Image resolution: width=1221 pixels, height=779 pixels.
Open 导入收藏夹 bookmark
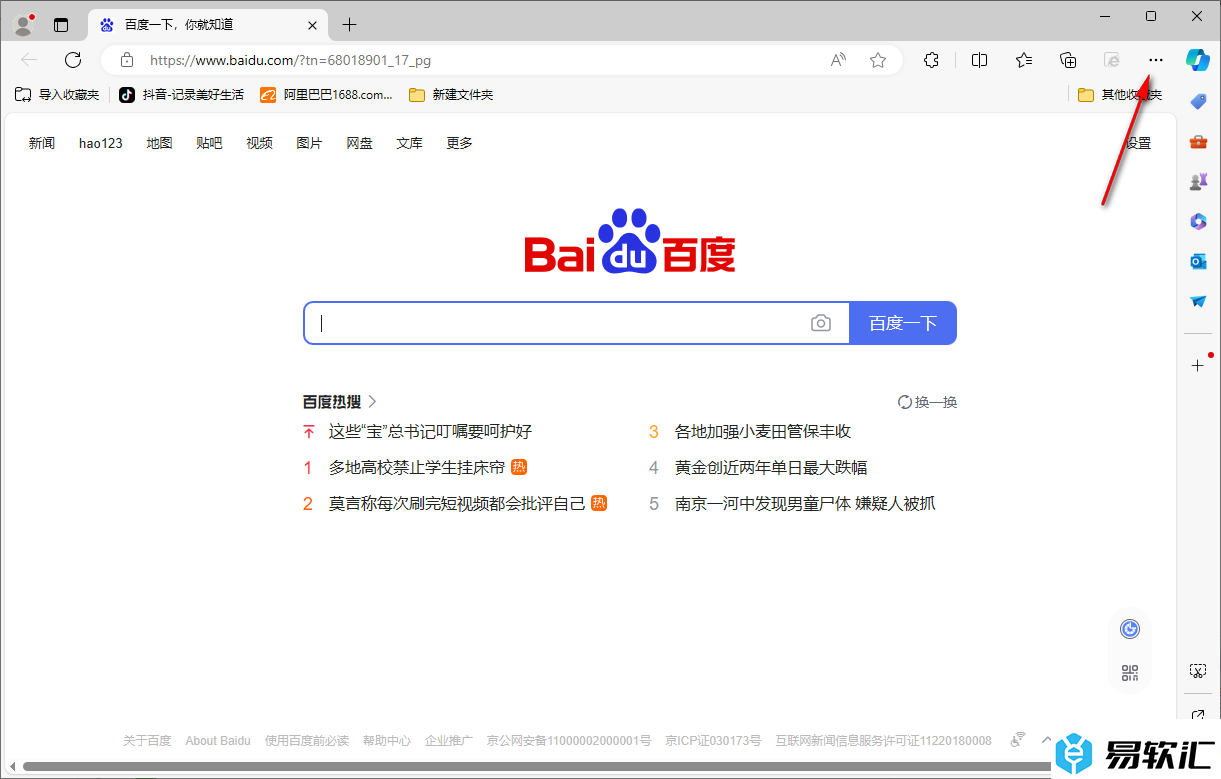pos(57,95)
